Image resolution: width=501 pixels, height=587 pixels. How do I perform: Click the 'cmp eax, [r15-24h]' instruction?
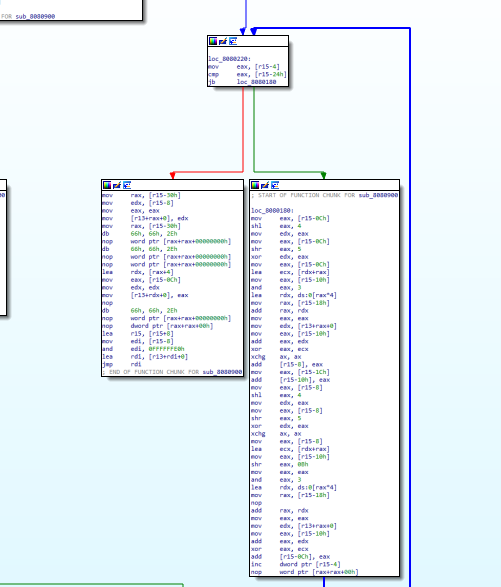[247, 74]
